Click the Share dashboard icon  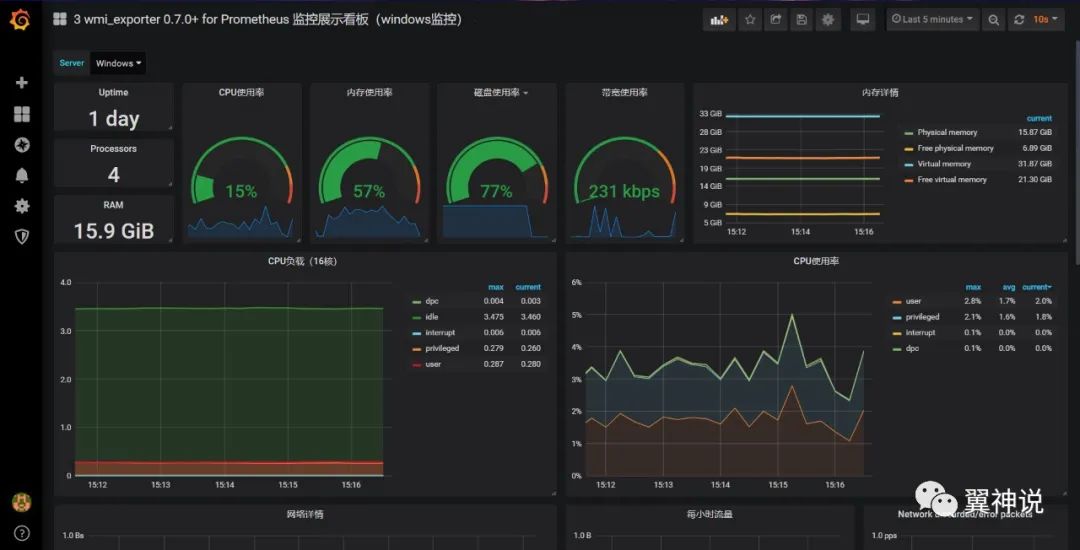776,20
